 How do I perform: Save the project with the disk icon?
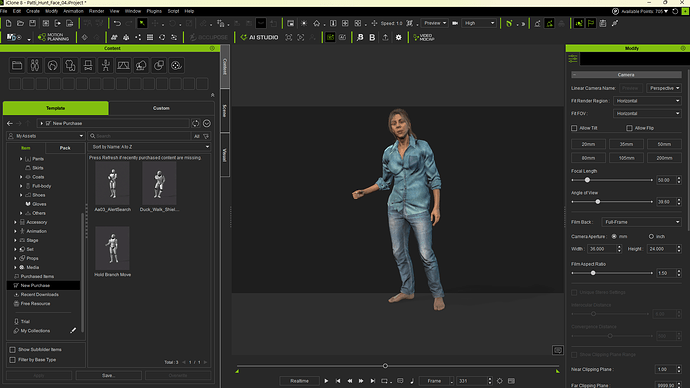coord(33,23)
